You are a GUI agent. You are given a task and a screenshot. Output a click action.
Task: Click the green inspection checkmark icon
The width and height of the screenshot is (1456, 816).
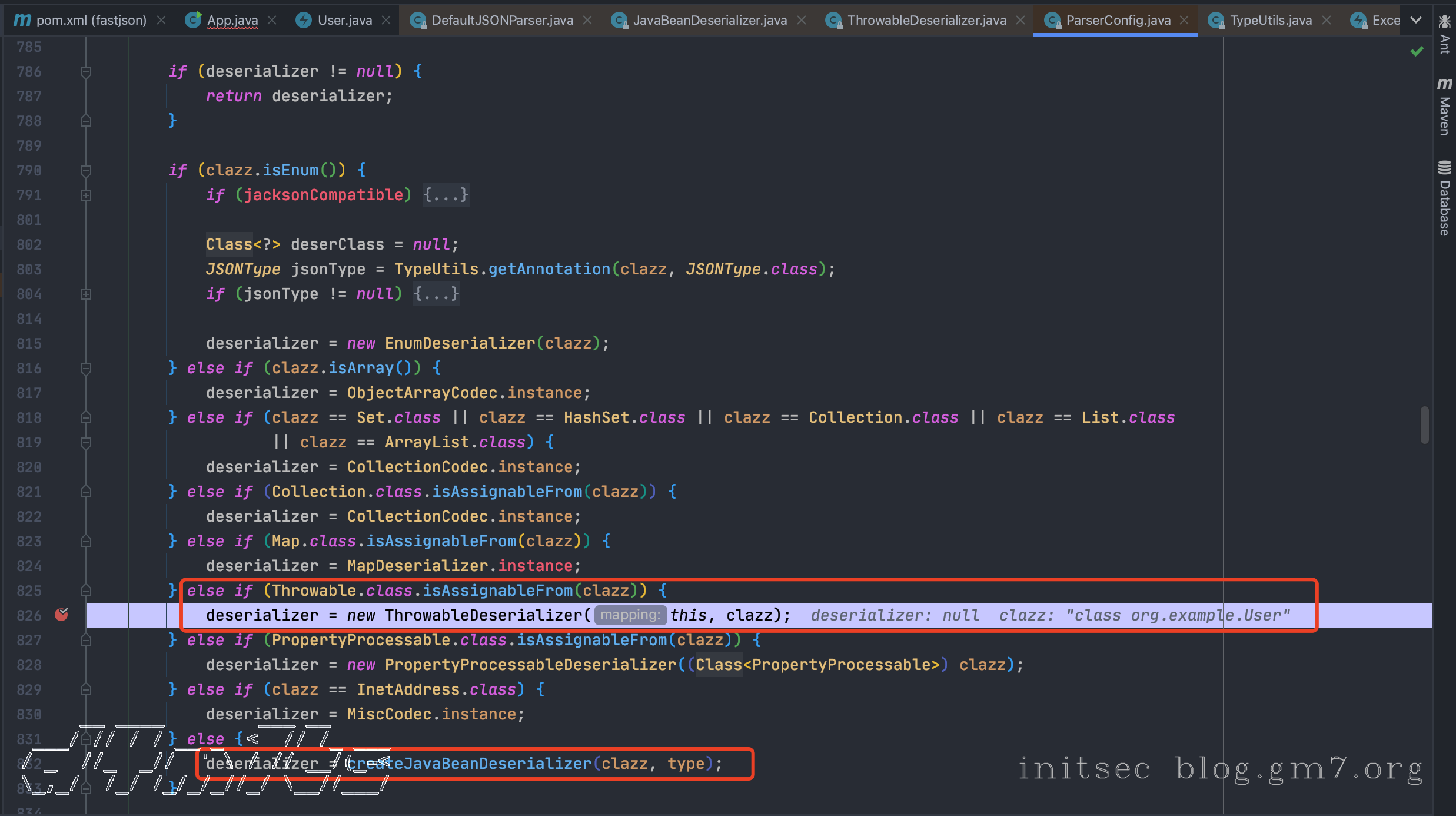tap(1417, 52)
